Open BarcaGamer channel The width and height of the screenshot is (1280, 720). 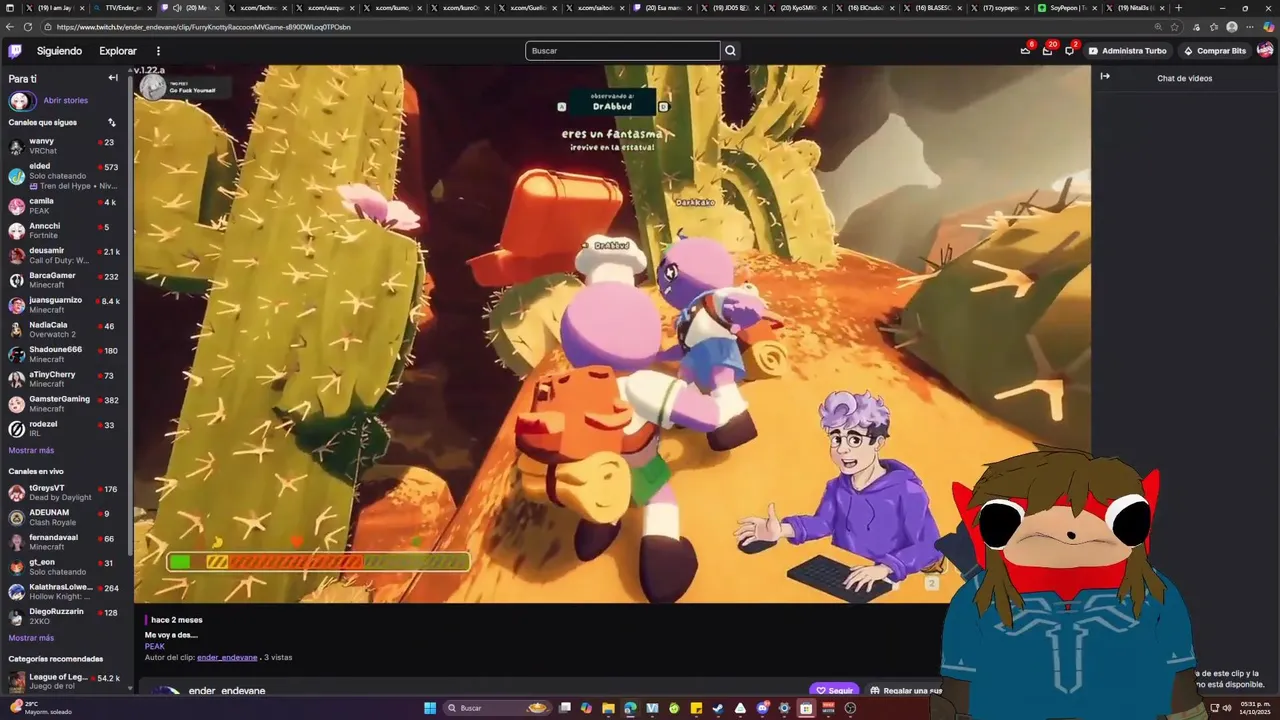(x=65, y=280)
